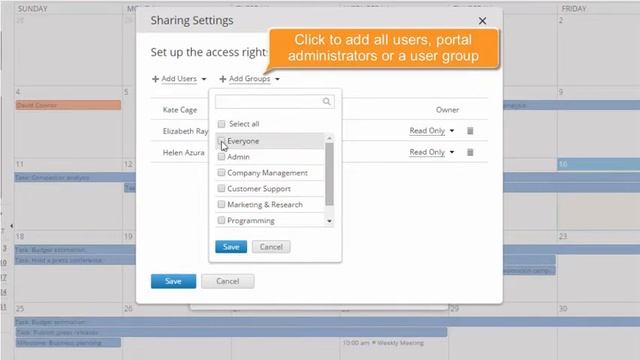Check the Everyone group checkbox
640x360 pixels.
(221, 141)
